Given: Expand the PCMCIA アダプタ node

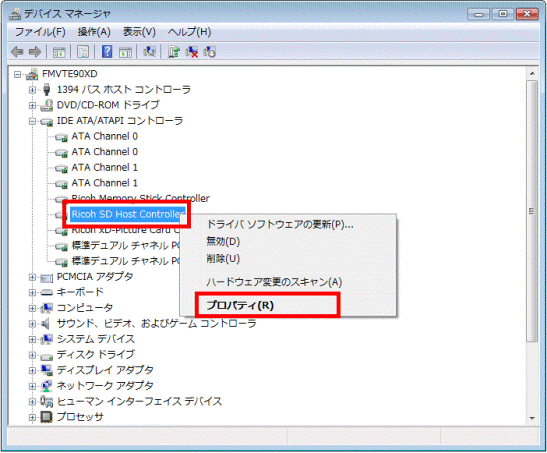Looking at the screenshot, I should click(x=32, y=277).
